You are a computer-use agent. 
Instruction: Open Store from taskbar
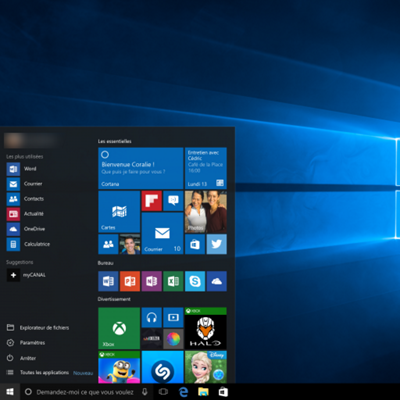point(223,392)
